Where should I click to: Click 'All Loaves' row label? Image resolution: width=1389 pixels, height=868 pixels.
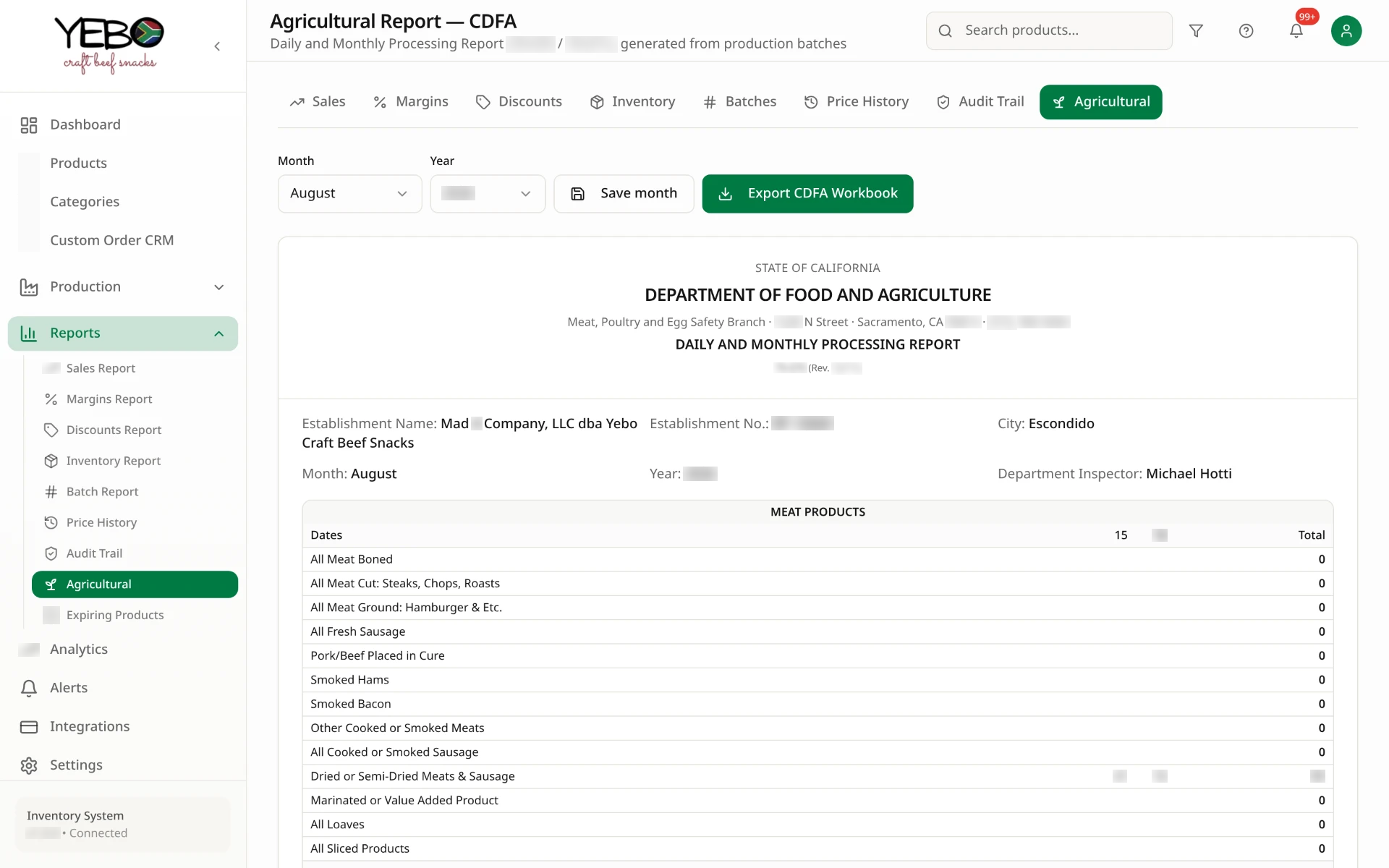(x=337, y=825)
